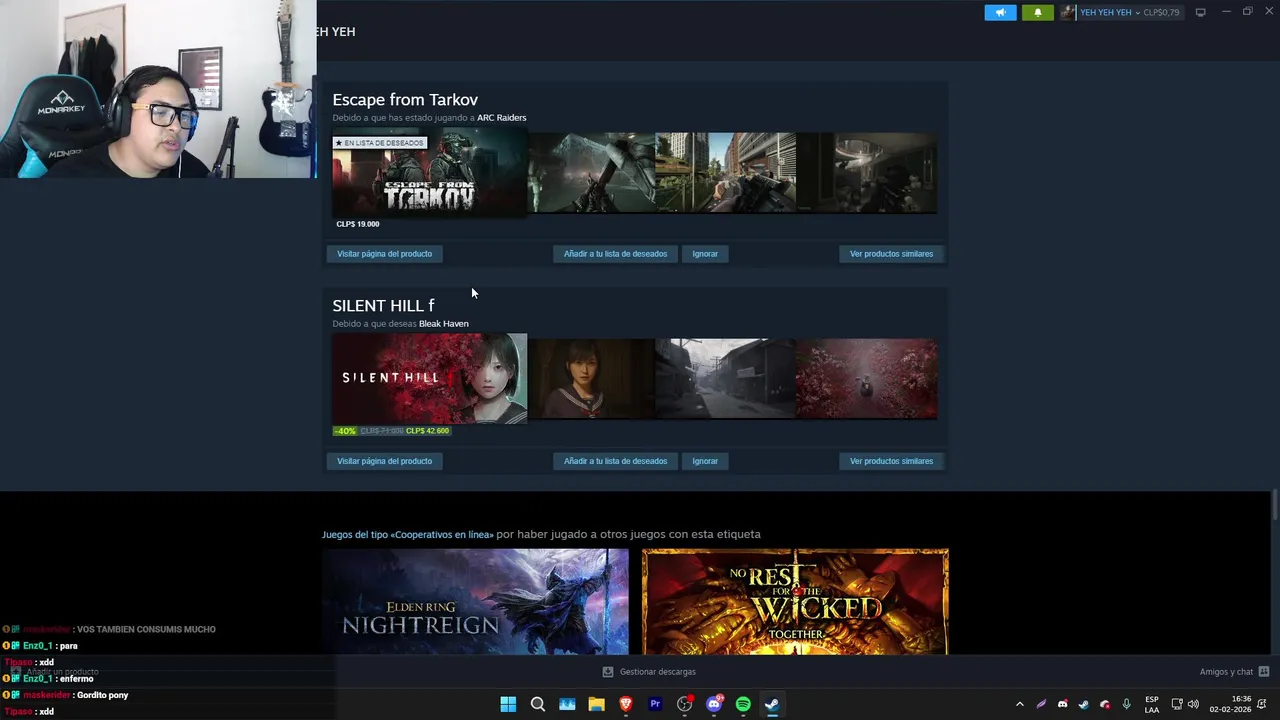
Task: Click the CLP$ 42.600 discounted price
Action: (428, 431)
